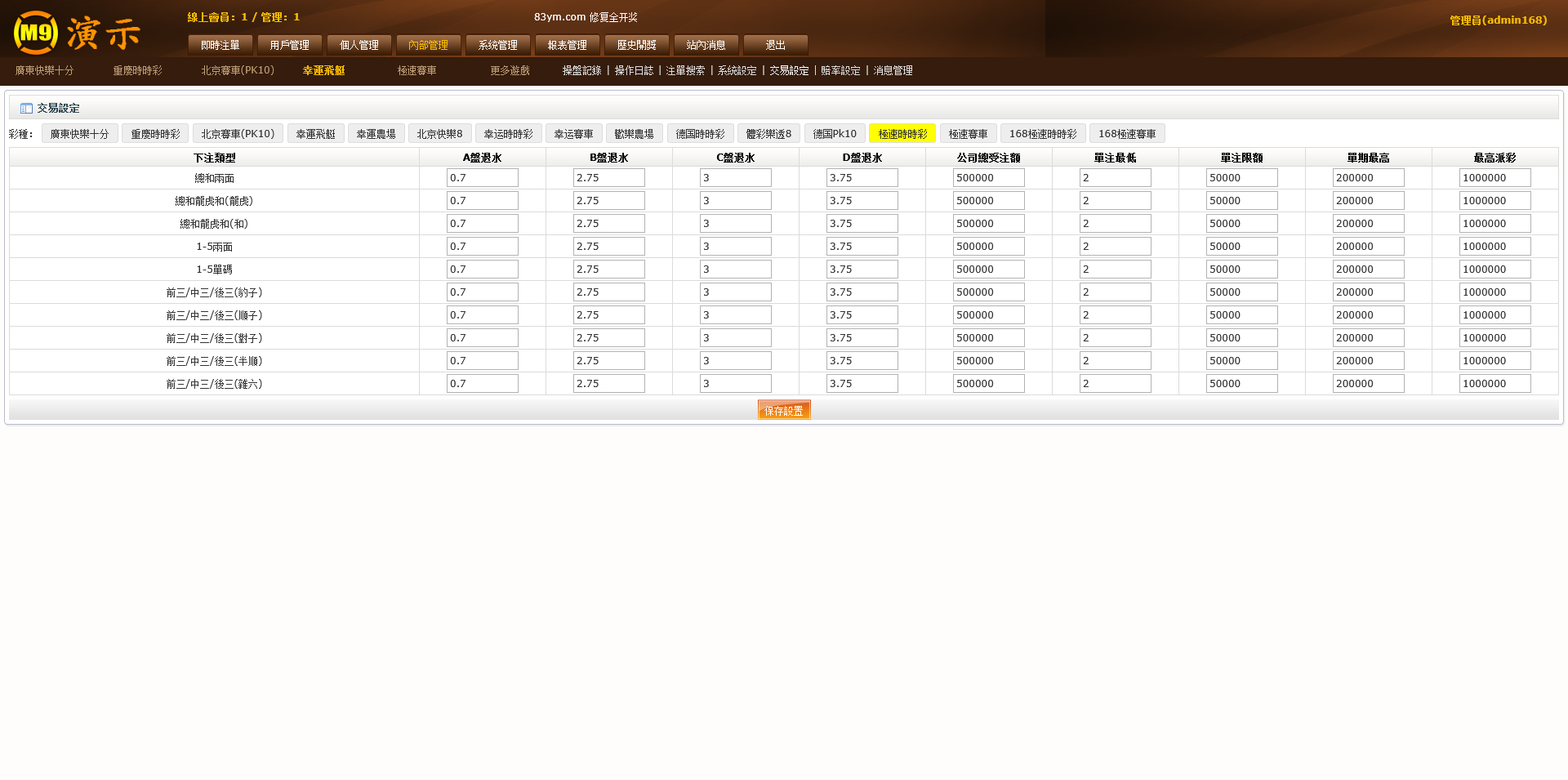Click the 交易設定 panel header icon

26,109
